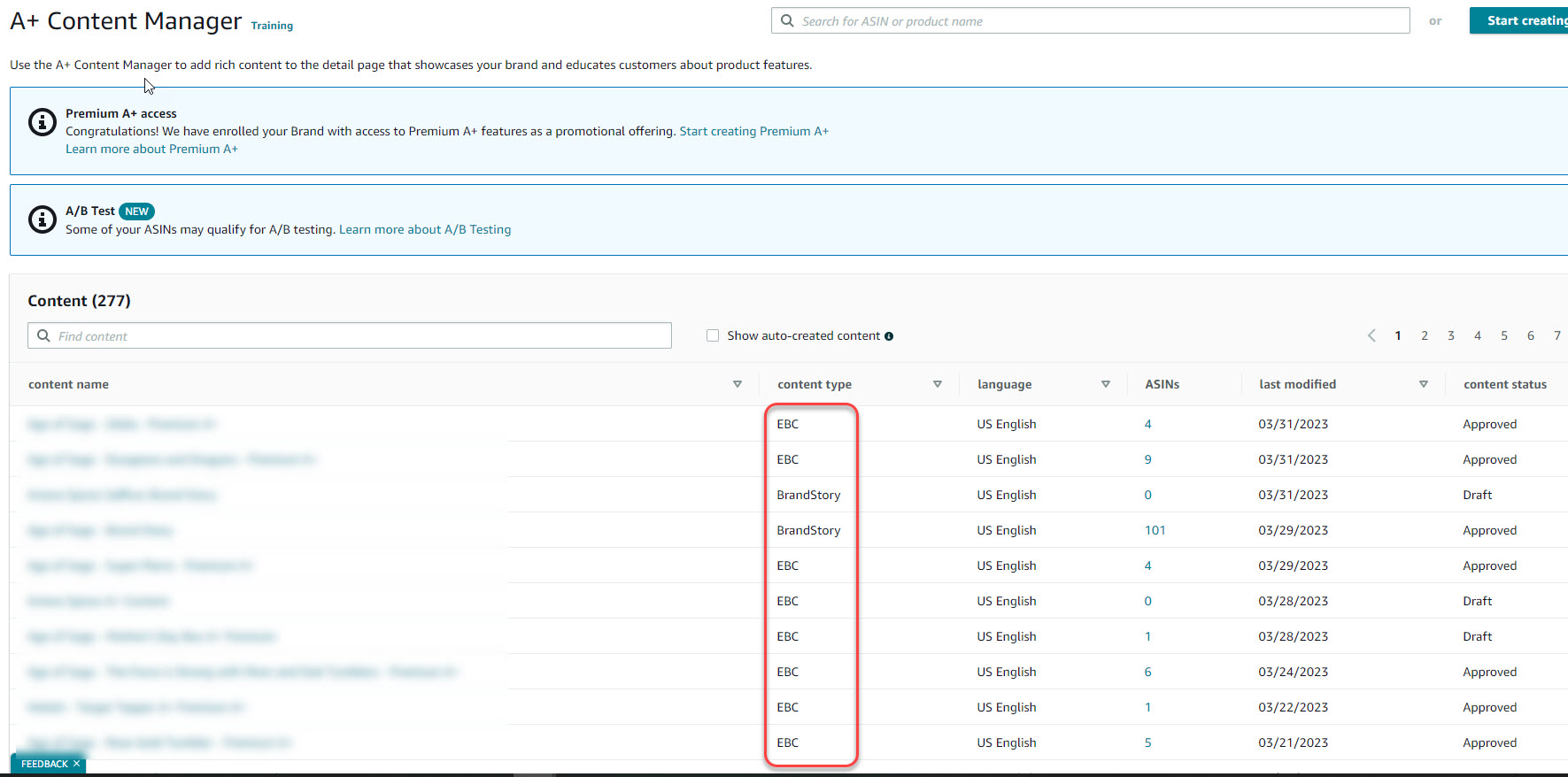
Task: Open ASIN count 6 dated 03/24/2023
Action: [x=1148, y=672]
